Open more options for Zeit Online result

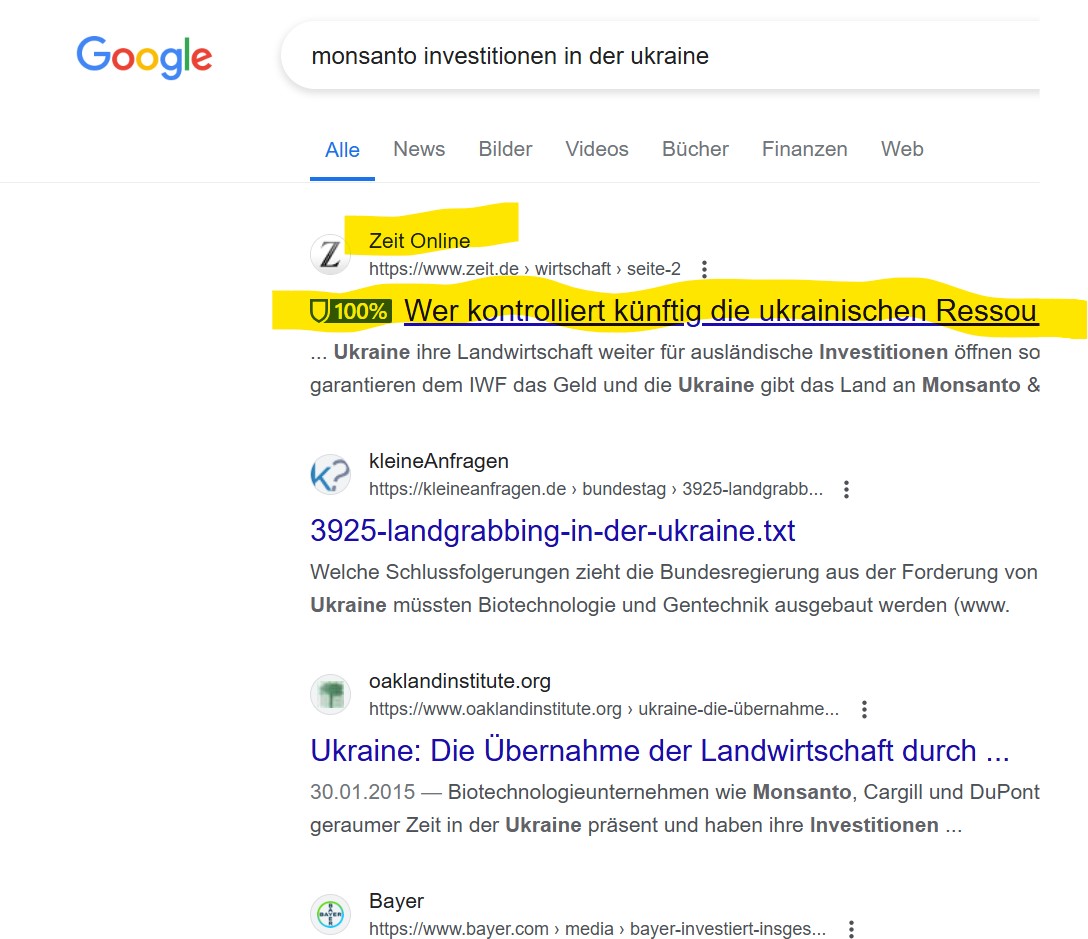(x=704, y=269)
